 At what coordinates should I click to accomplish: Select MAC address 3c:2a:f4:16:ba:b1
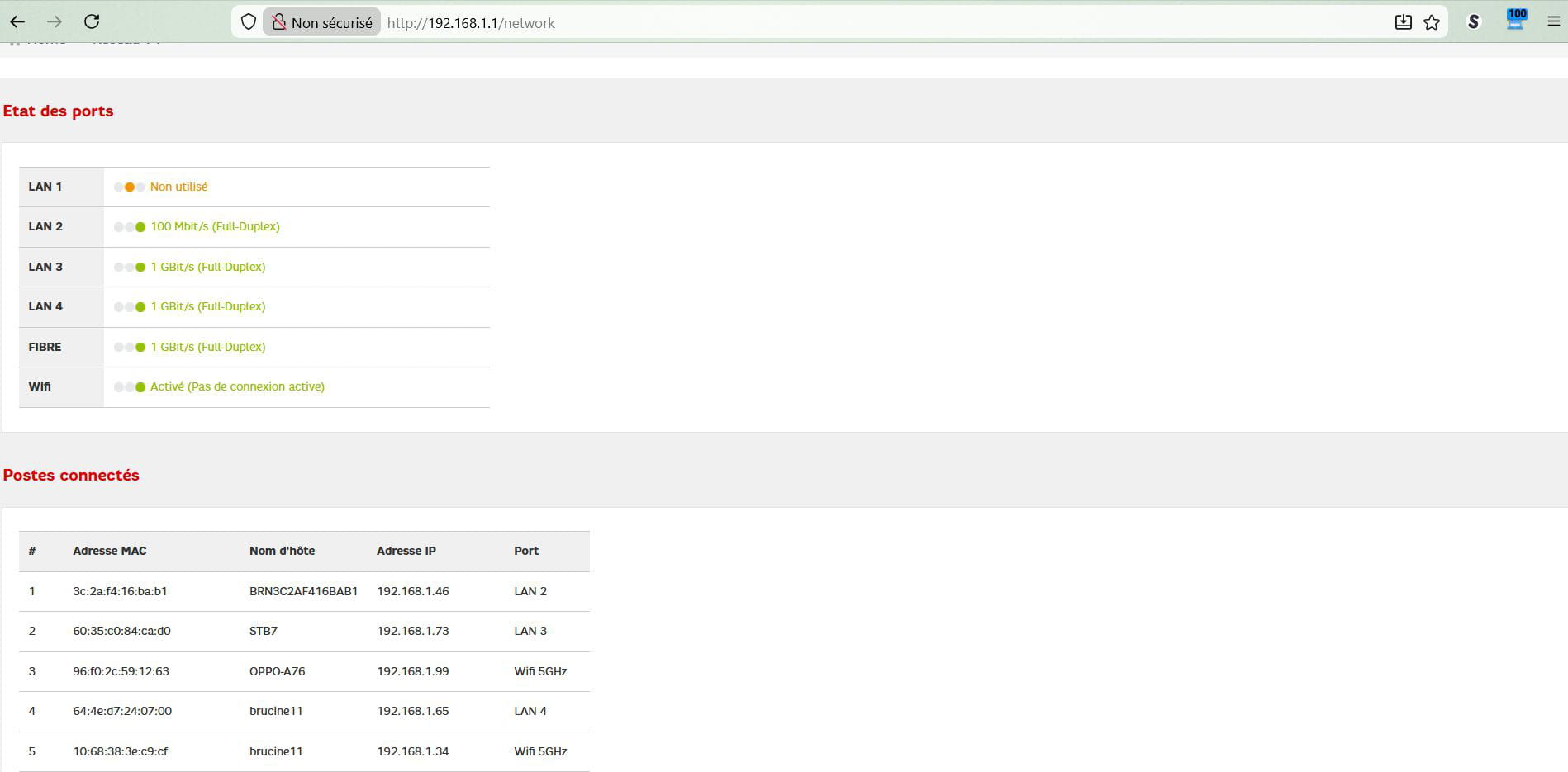tap(120, 591)
